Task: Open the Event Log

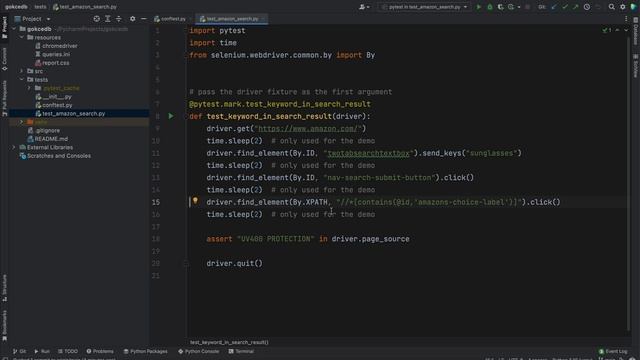Action: click(x=613, y=351)
